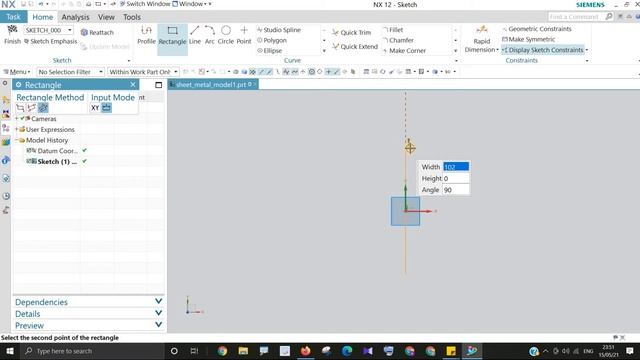Choose By 2 Points rectangle method
The image size is (640, 360).
(x=20, y=108)
